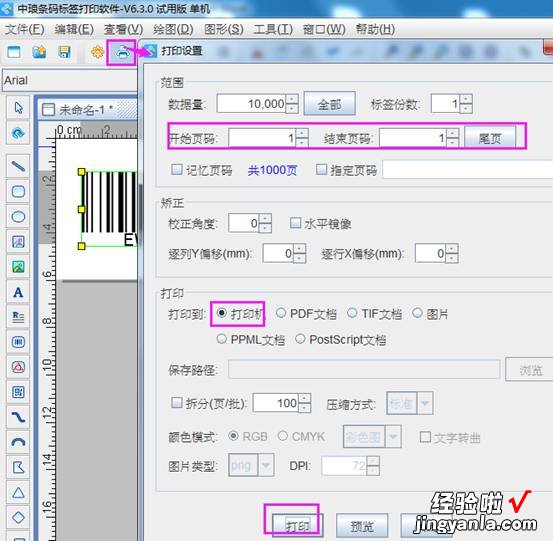553x541 pixels.
Task: Click the new document icon in toolbar
Action: tap(14, 52)
